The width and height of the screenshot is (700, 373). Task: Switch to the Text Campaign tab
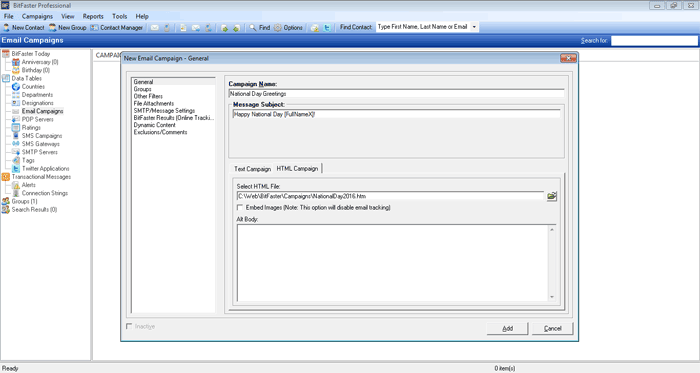click(252, 169)
